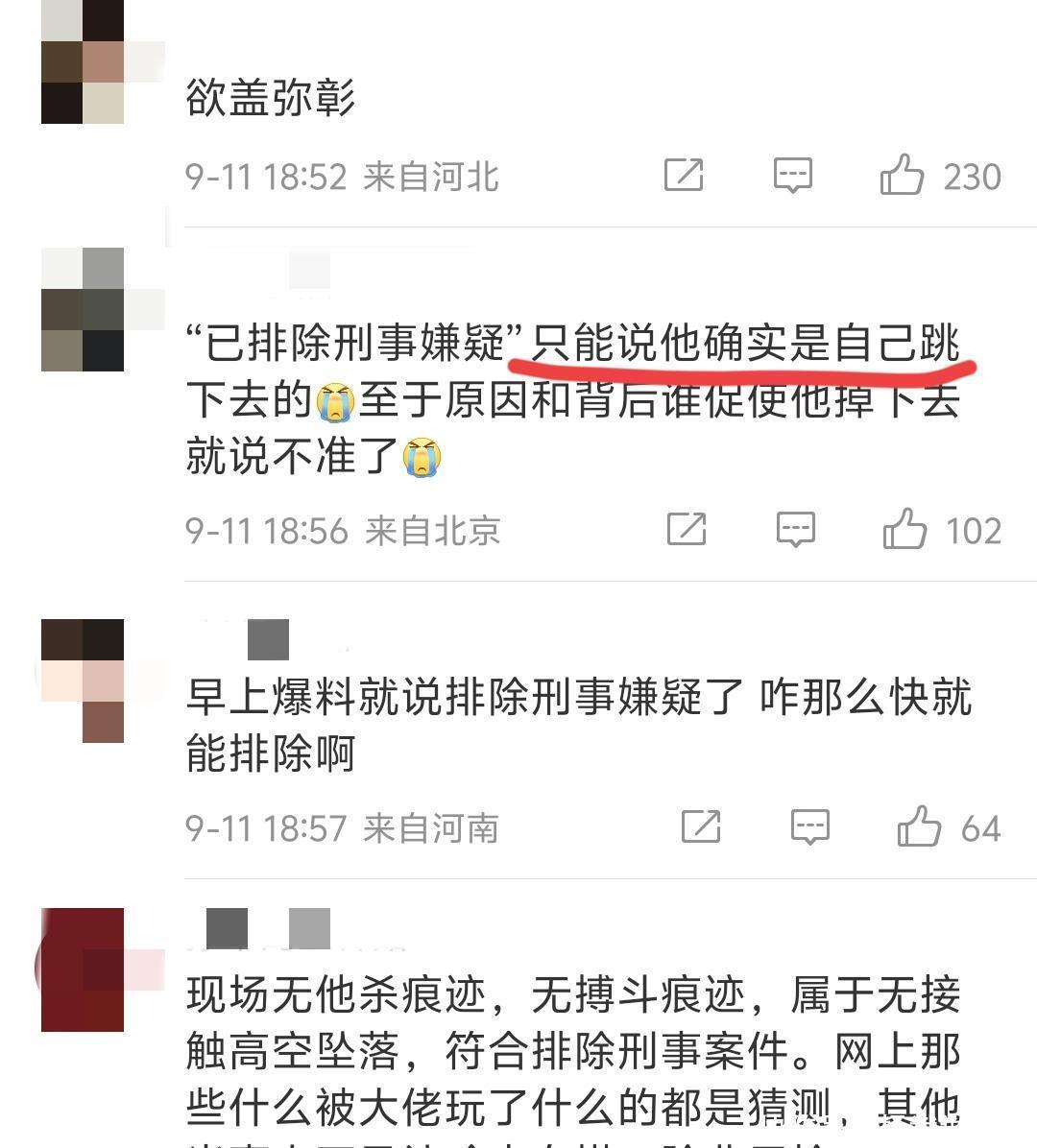Open the dark red avatar profile
The width and height of the screenshot is (1037, 1148).
pos(82,970)
